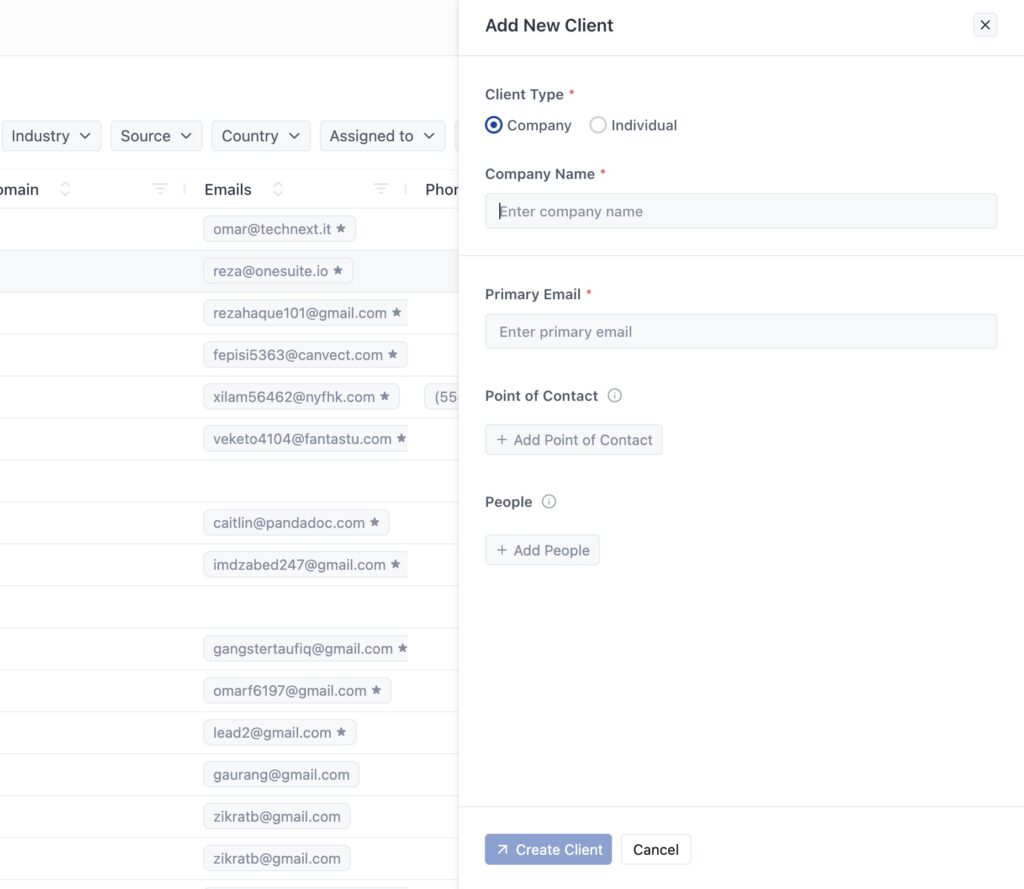Click the info icon next to People
1024x889 pixels.
550,501
